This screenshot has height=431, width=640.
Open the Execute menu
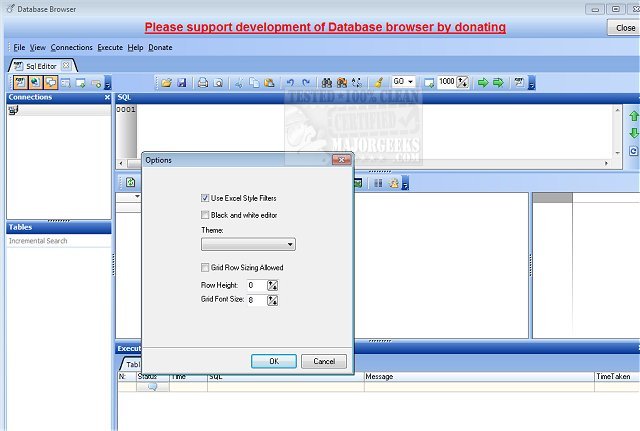tap(110, 47)
